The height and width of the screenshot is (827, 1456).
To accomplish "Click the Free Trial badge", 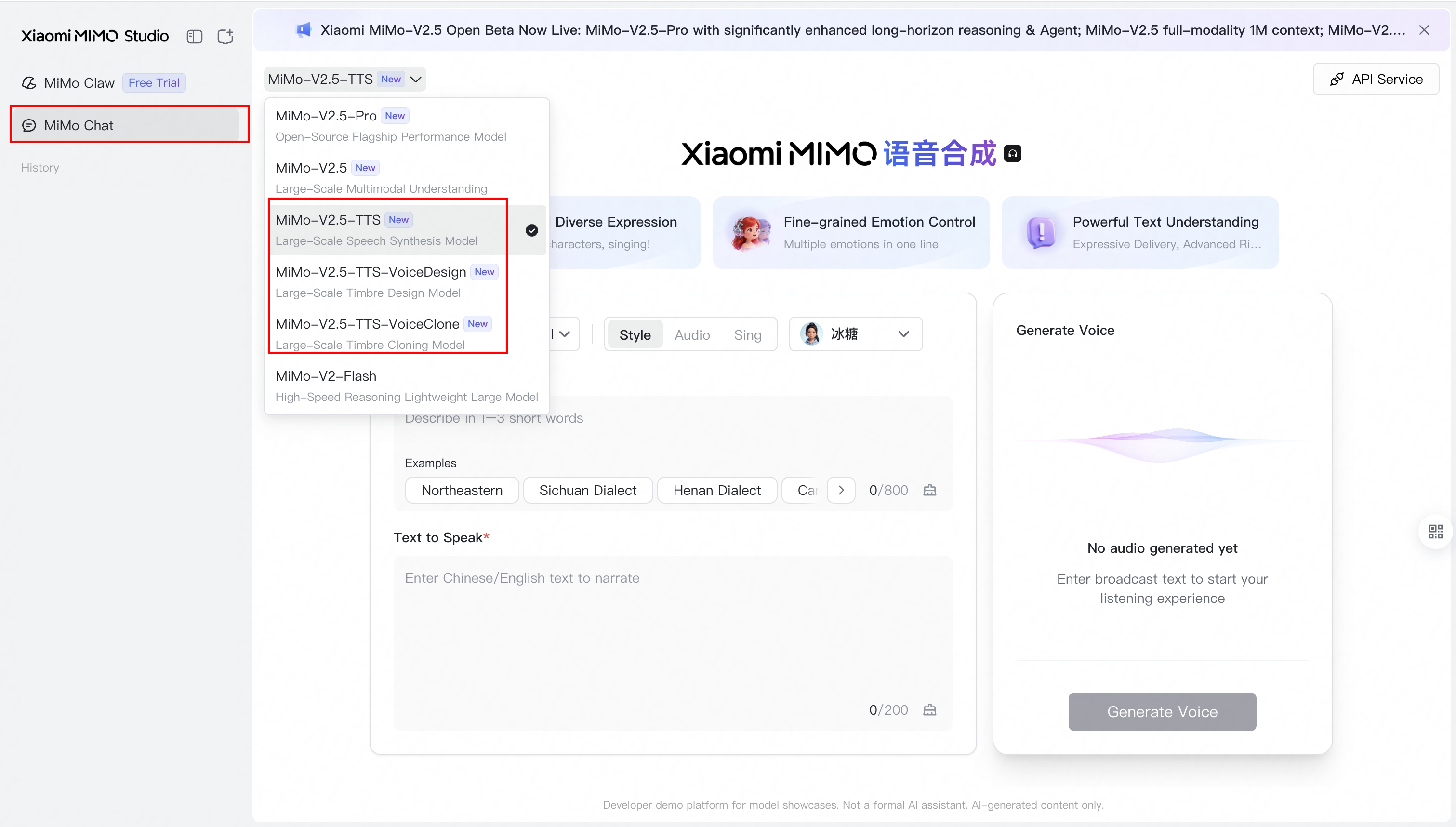I will click(x=154, y=83).
